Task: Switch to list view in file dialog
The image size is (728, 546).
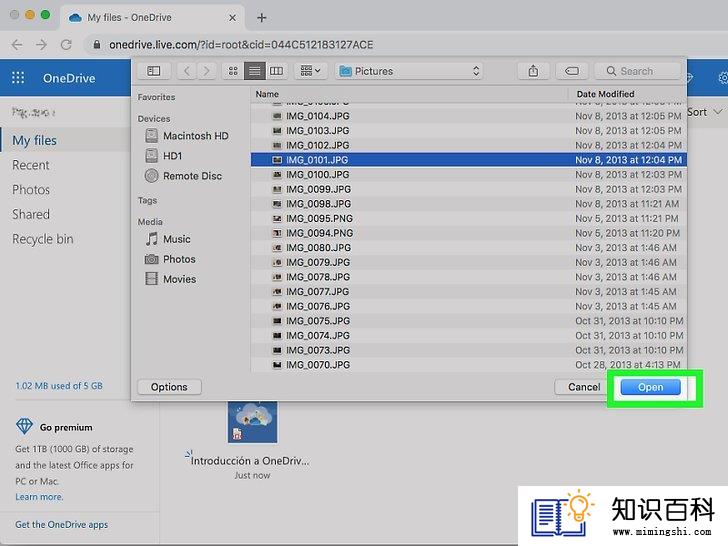Action: [x=254, y=71]
